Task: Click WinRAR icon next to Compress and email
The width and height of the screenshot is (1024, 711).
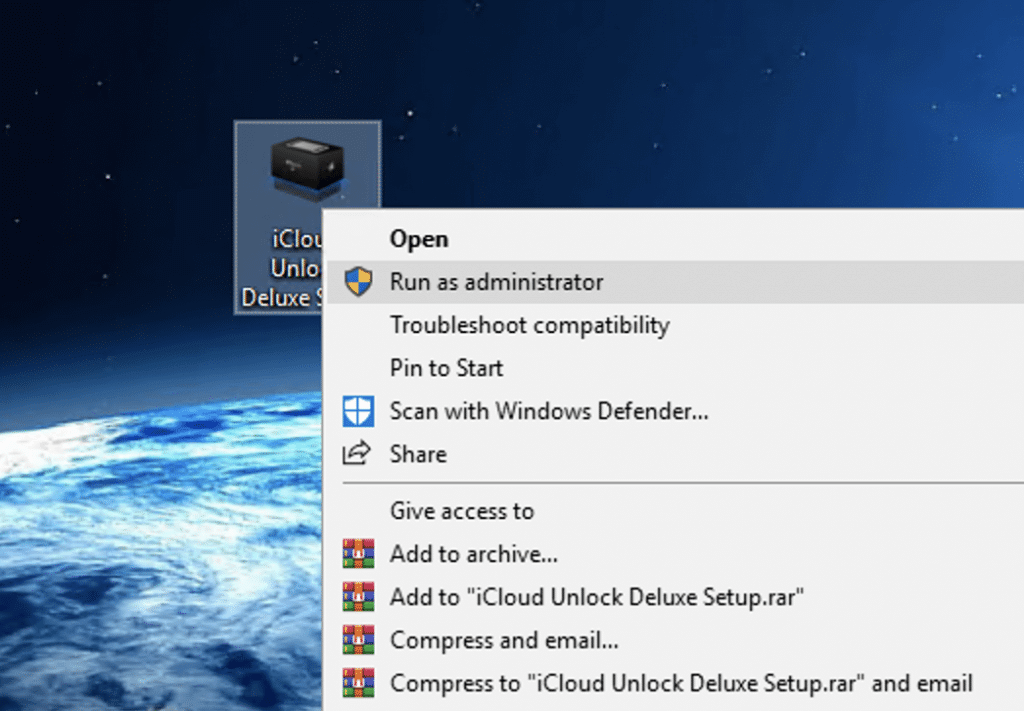Action: click(x=358, y=640)
